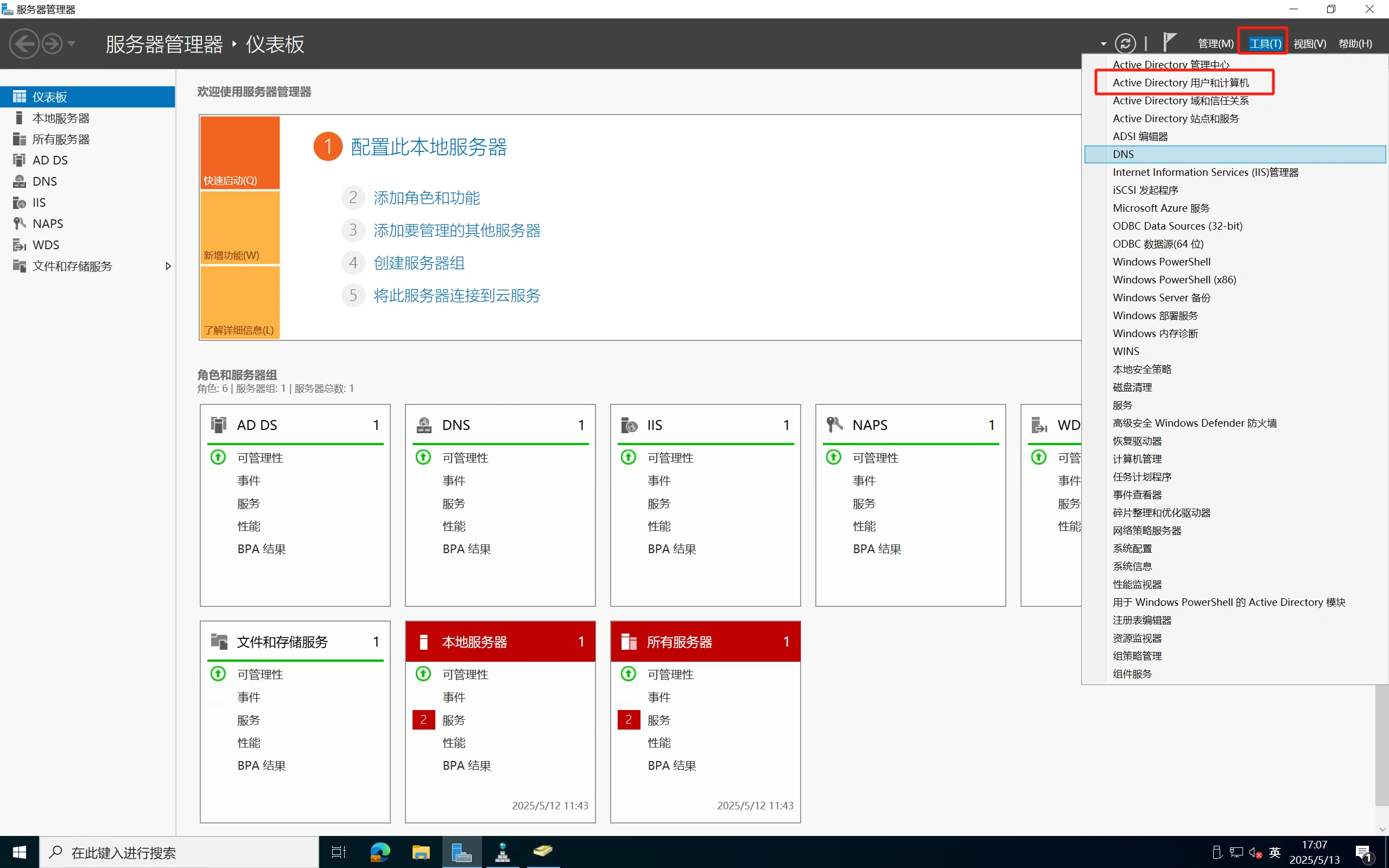Choose Active Directory 站点和服务 menu item
1389x868 pixels.
pyautogui.click(x=1235, y=118)
